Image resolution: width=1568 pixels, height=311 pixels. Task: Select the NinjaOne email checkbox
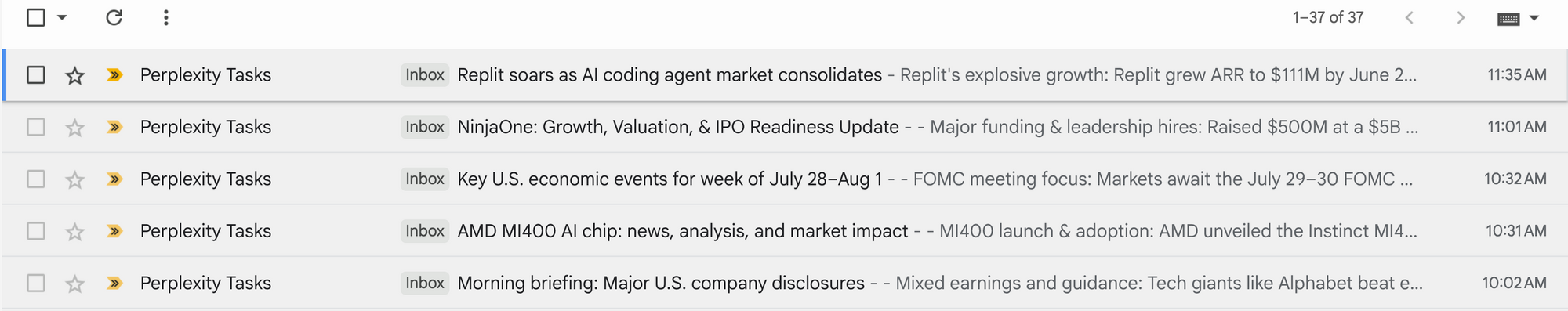pos(36,127)
